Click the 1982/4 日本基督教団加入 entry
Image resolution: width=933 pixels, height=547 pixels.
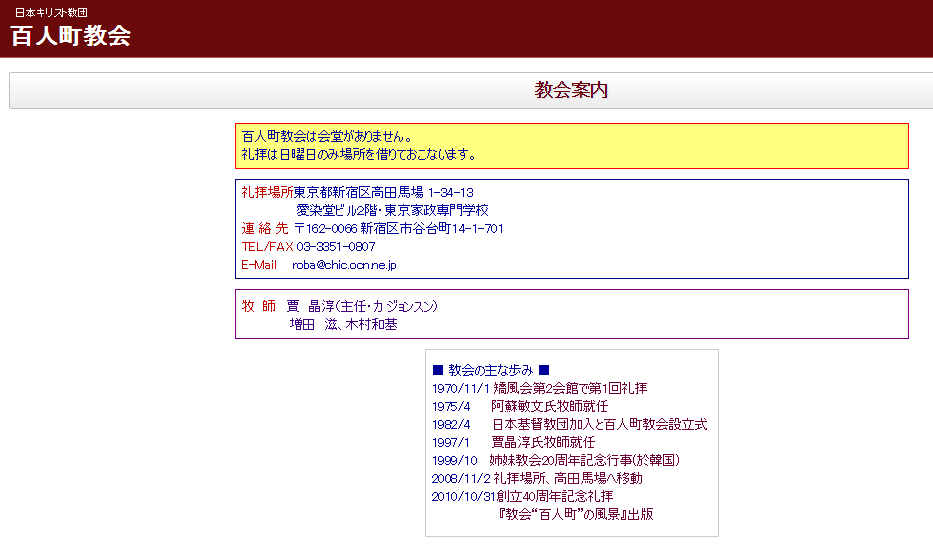tap(570, 424)
